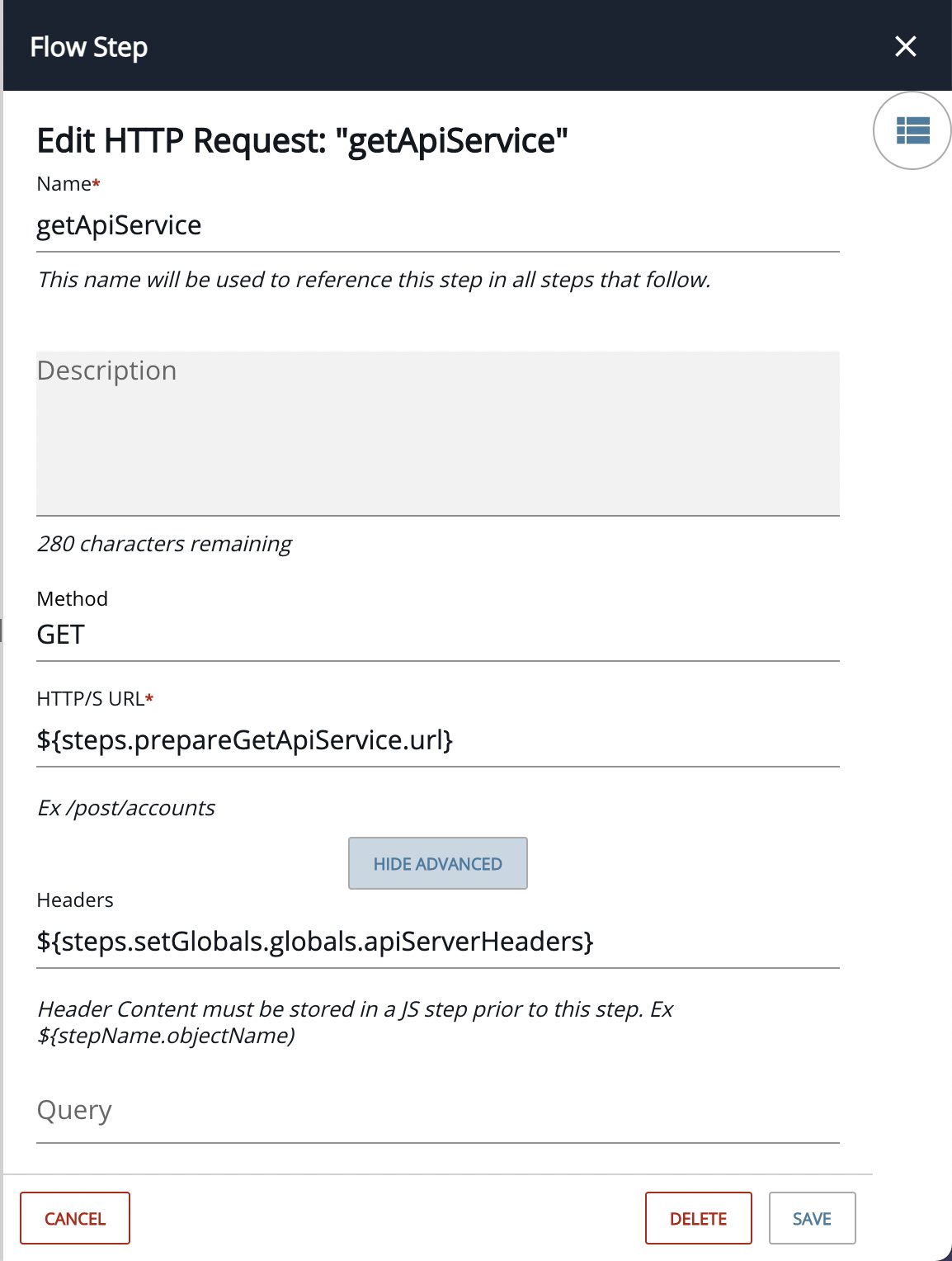Edit the Name field getApiService
The width and height of the screenshot is (952, 1261).
[x=438, y=225]
